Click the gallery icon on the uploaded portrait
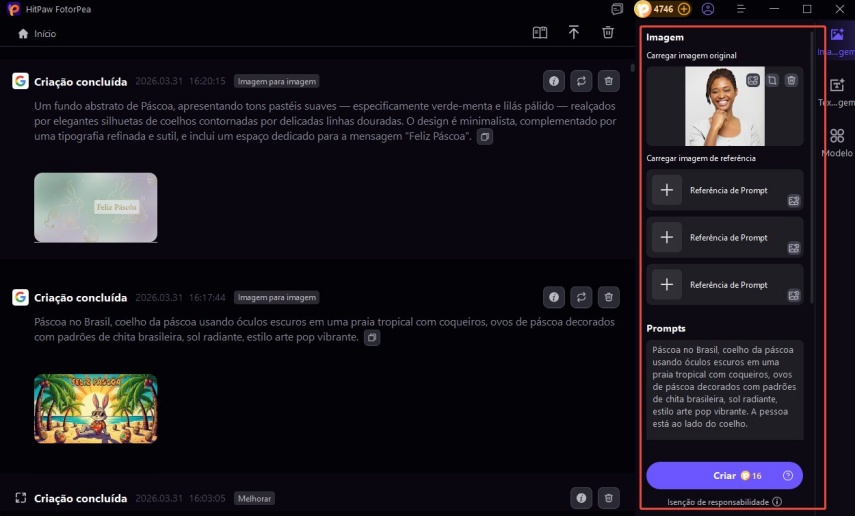 tap(752, 81)
